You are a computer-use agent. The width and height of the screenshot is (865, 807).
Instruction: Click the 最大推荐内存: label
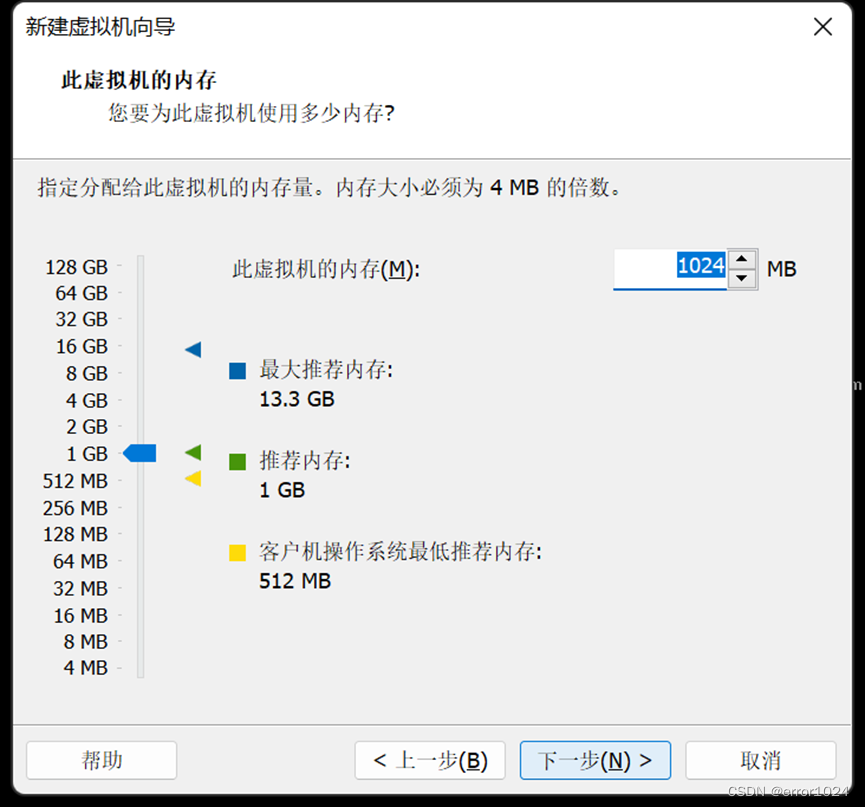pyautogui.click(x=326, y=370)
